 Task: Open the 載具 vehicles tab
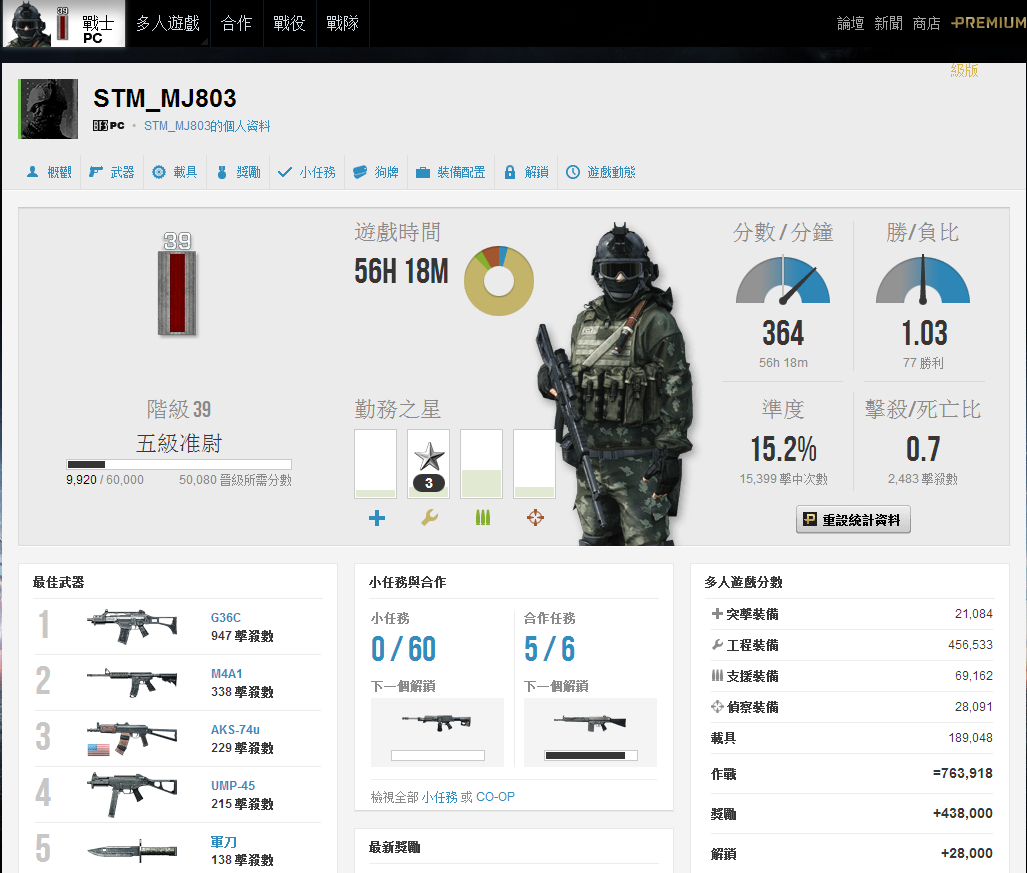click(x=175, y=172)
